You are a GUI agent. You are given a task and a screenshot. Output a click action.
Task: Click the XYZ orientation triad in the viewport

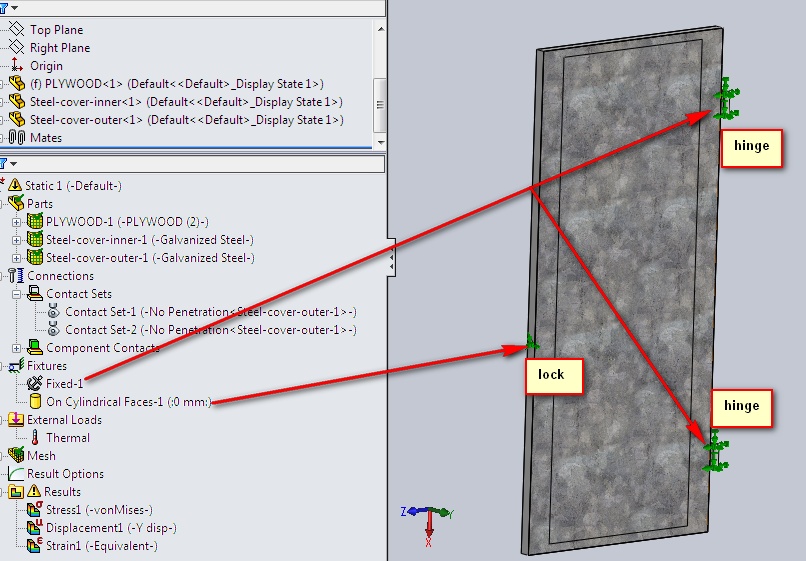point(427,525)
